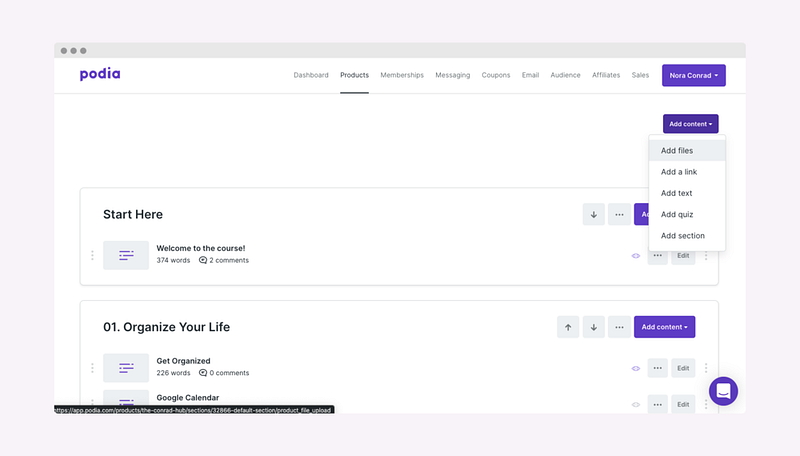800x456 pixels.
Task: Move Organize Your Life section up
Action: (568, 327)
